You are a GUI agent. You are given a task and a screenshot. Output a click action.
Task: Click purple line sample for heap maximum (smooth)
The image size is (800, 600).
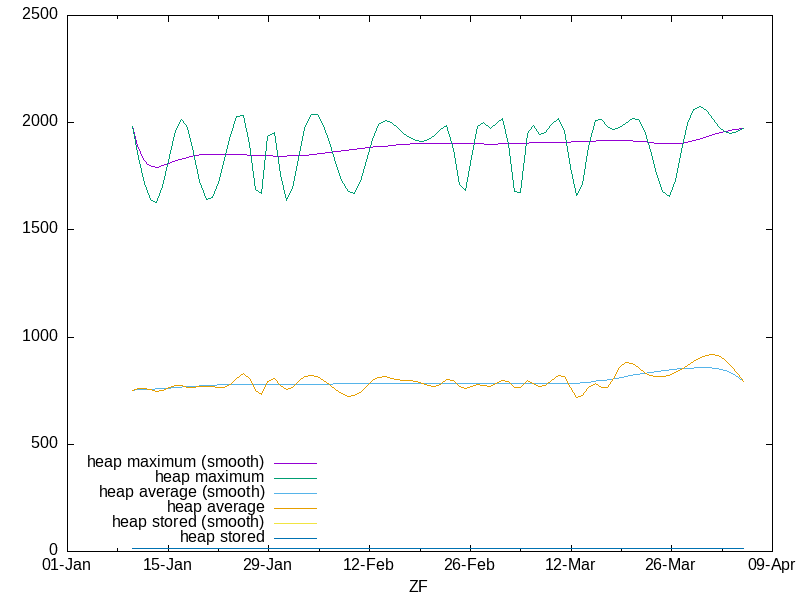click(x=294, y=463)
